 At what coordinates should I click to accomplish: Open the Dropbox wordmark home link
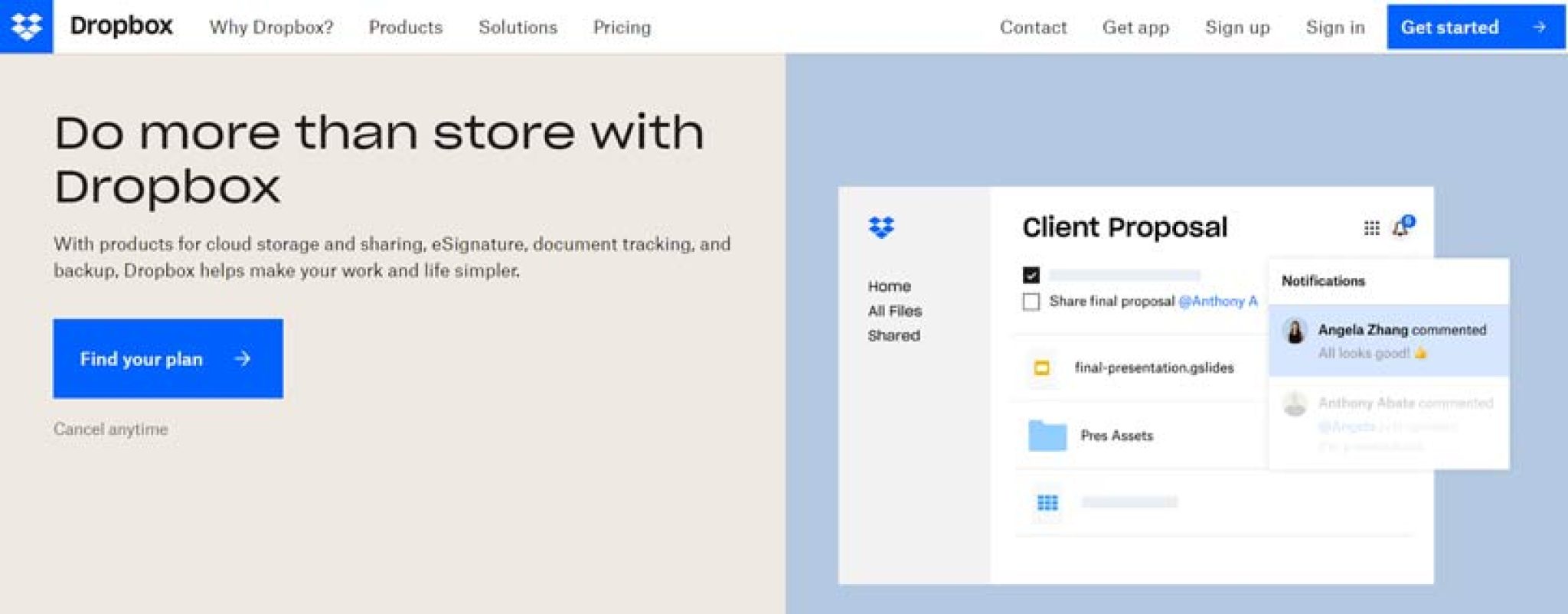click(121, 26)
